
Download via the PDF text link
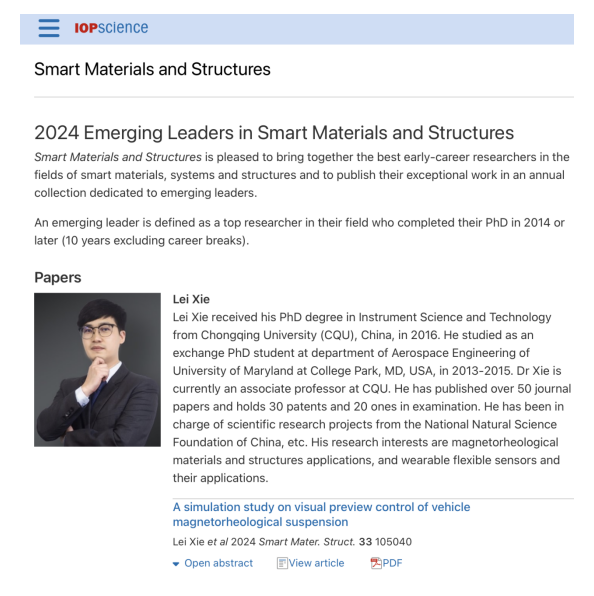click(392, 563)
